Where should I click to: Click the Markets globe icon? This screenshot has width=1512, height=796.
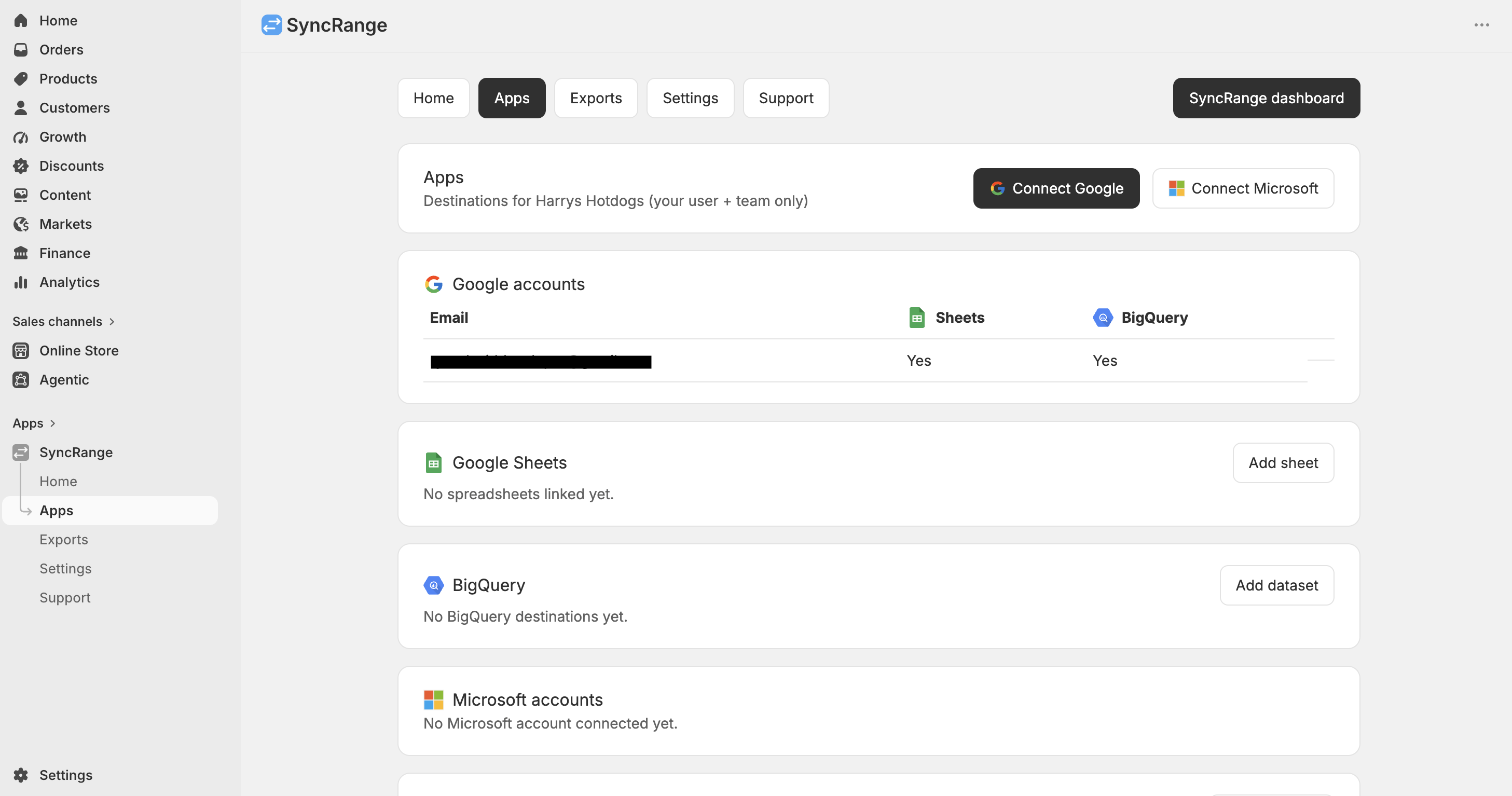click(x=21, y=224)
